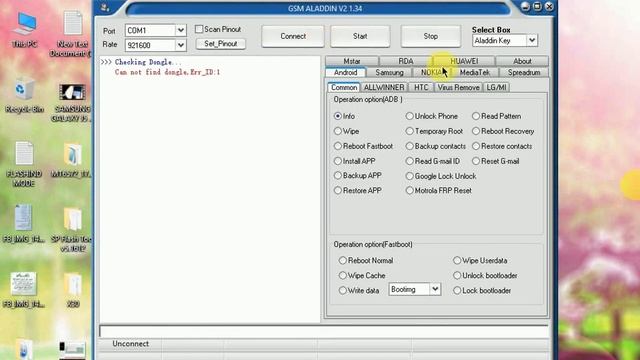Viewport: 640px width, 360px height.
Task: Select Wipe Userdata fastboot option
Action: pos(457,260)
